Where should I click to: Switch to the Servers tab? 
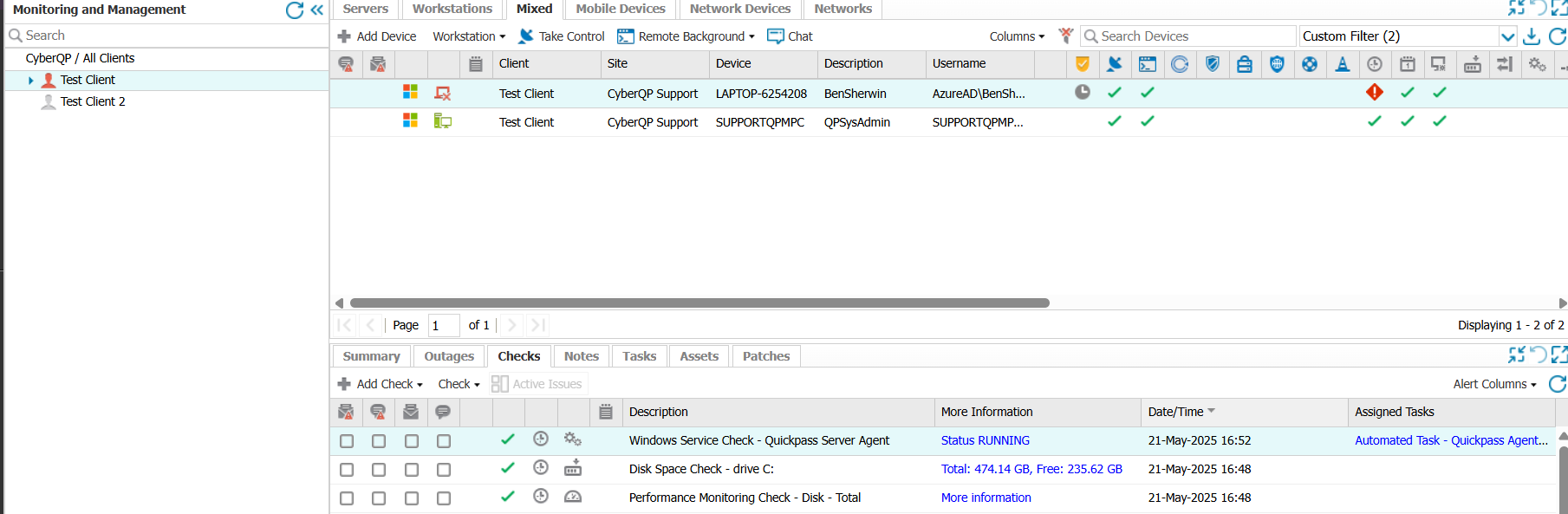pos(366,9)
